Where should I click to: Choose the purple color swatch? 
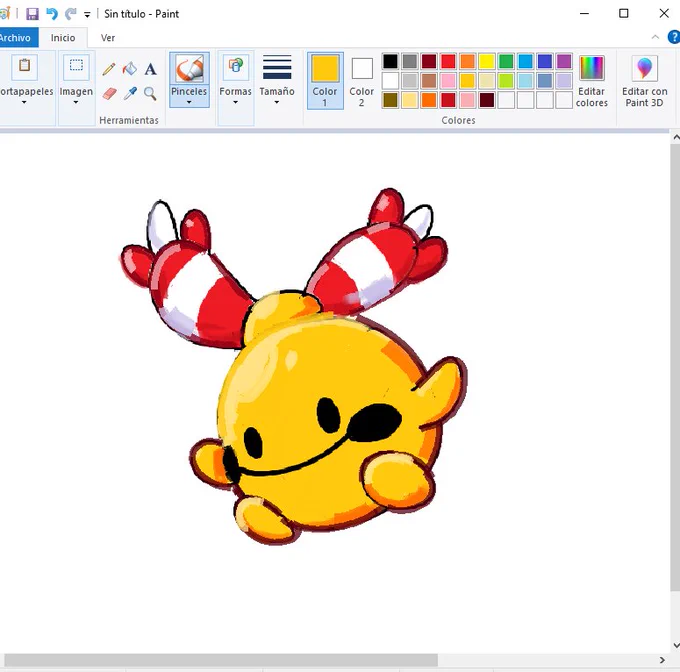pyautogui.click(x=564, y=61)
